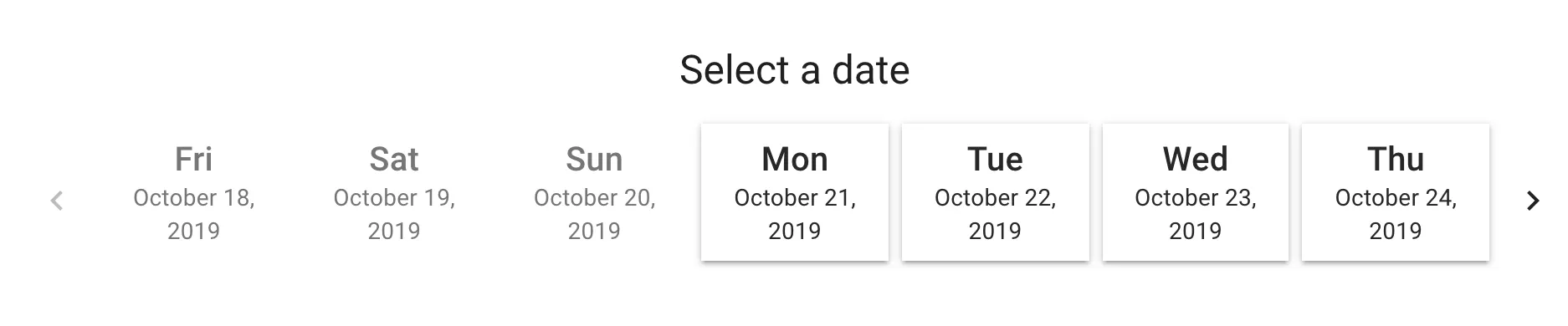Pick the Wed weekday label
The width and height of the screenshot is (1568, 326).
[1195, 159]
